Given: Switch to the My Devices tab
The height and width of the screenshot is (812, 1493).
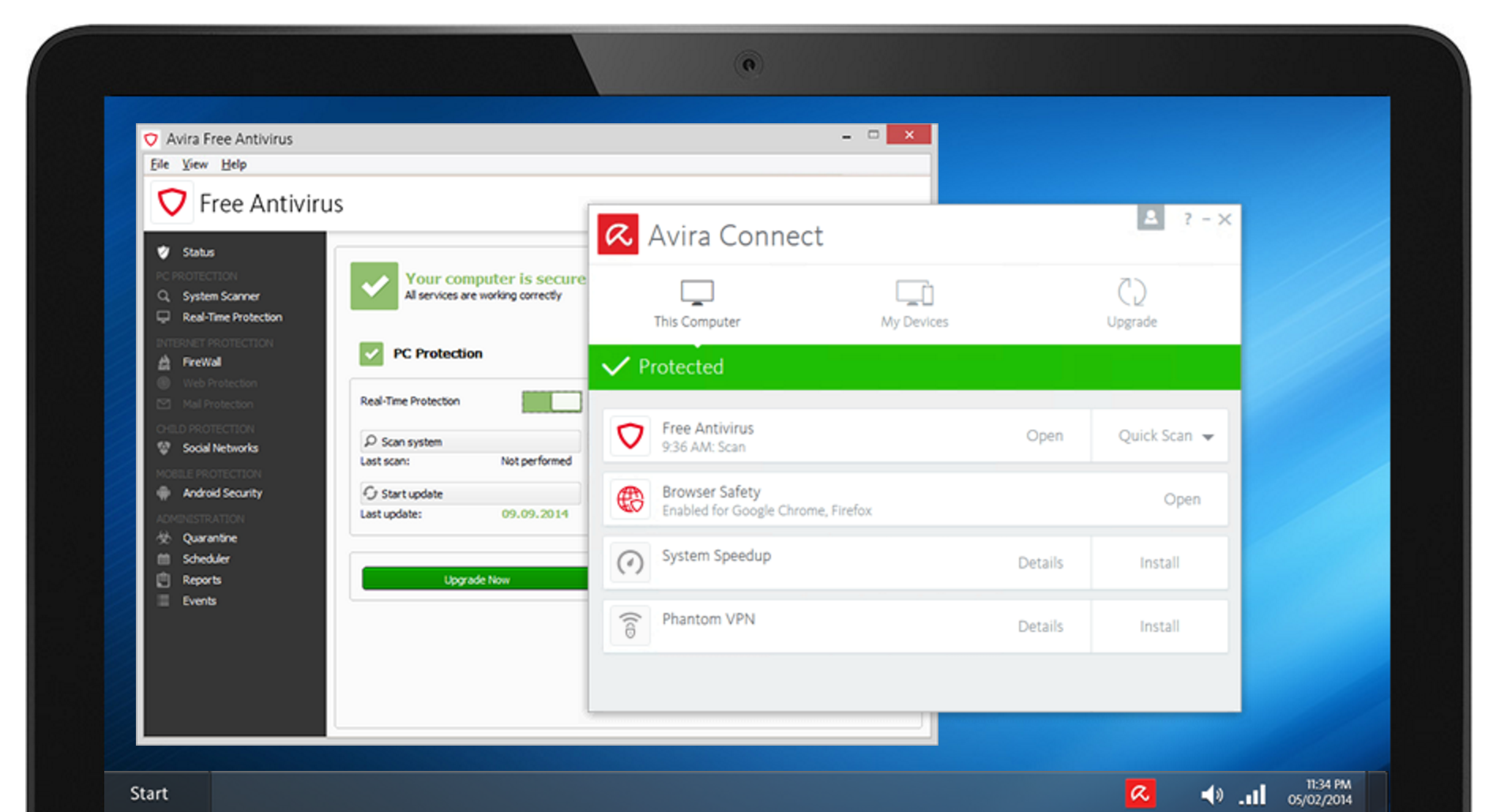Looking at the screenshot, I should [915, 304].
